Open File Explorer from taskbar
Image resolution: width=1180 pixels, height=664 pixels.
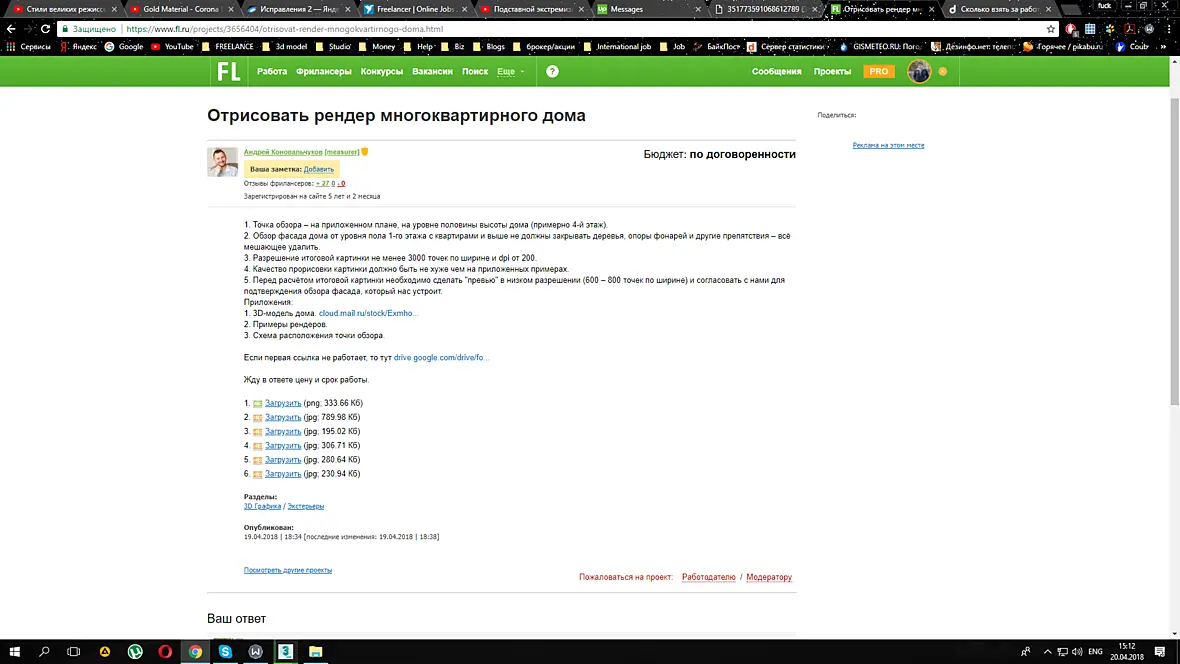[315, 651]
